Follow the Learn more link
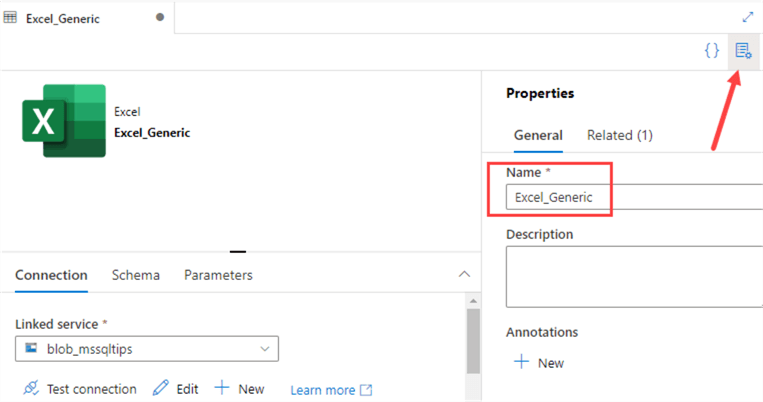The image size is (763, 402). (x=322, y=390)
